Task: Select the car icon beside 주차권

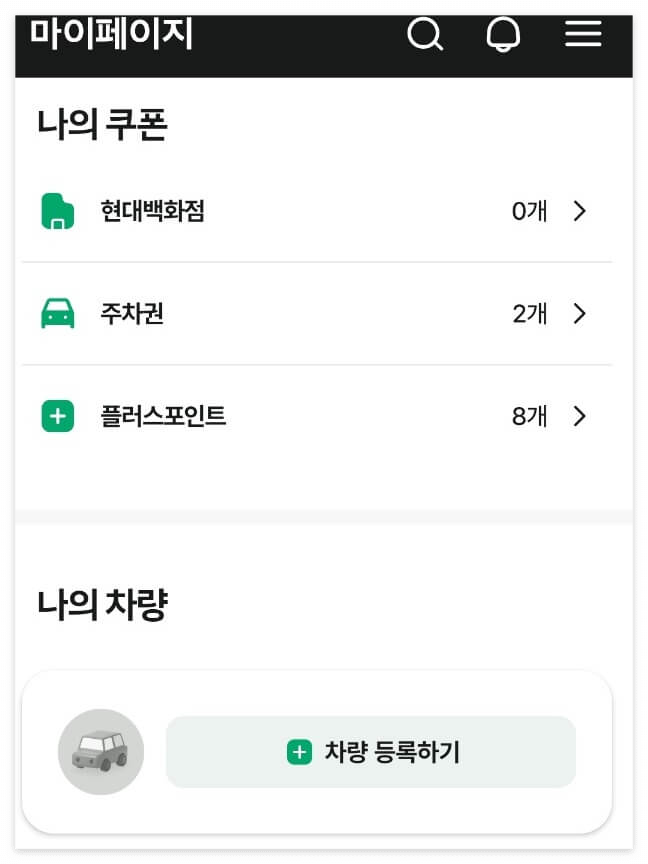Action: [x=57, y=313]
